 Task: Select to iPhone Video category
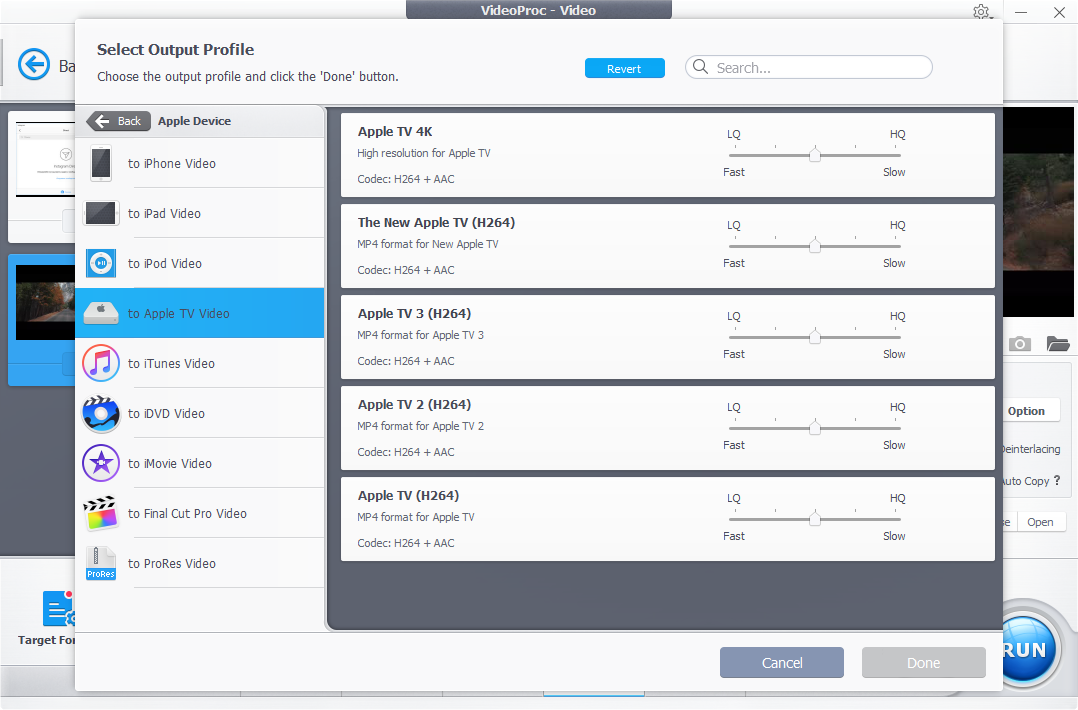[199, 164]
